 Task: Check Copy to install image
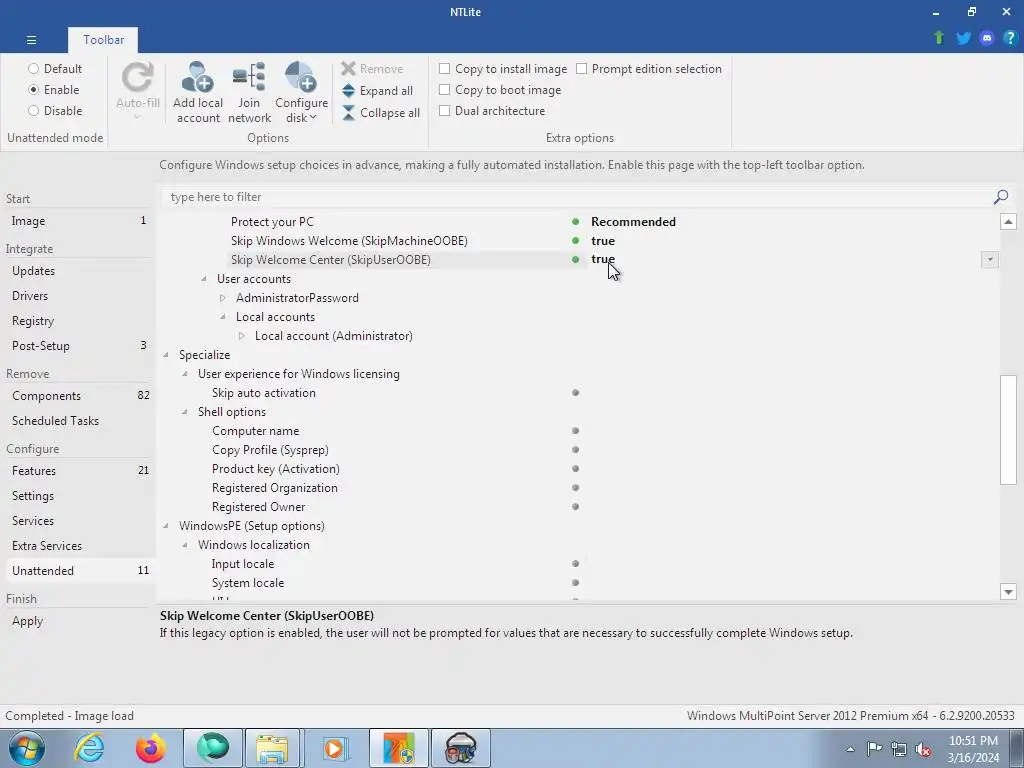[503, 69]
